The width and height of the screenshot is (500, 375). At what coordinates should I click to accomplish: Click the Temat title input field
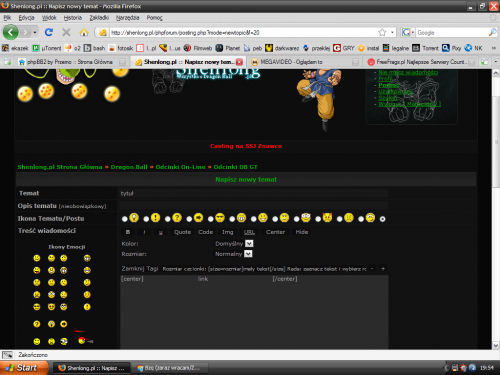[x=253, y=193]
